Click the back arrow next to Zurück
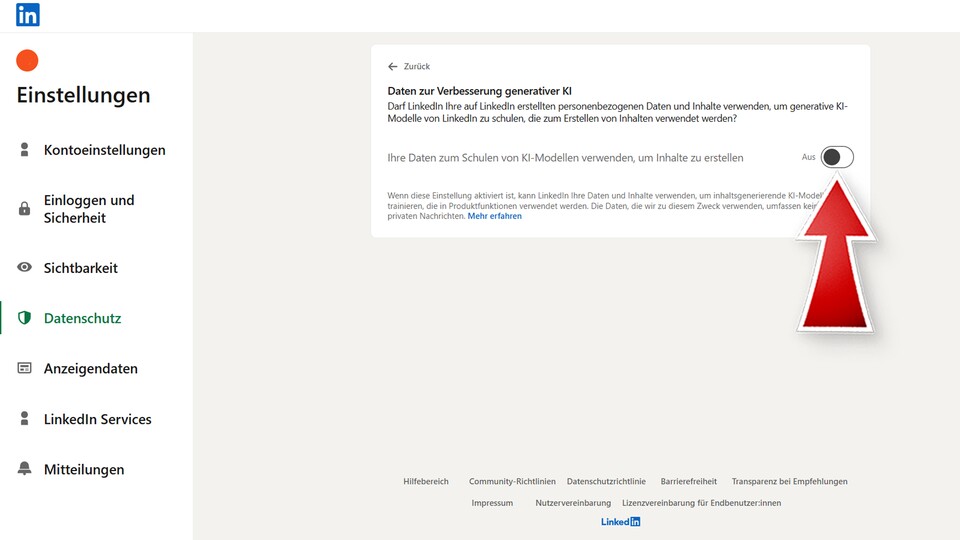This screenshot has width=960, height=540. pos(393,66)
